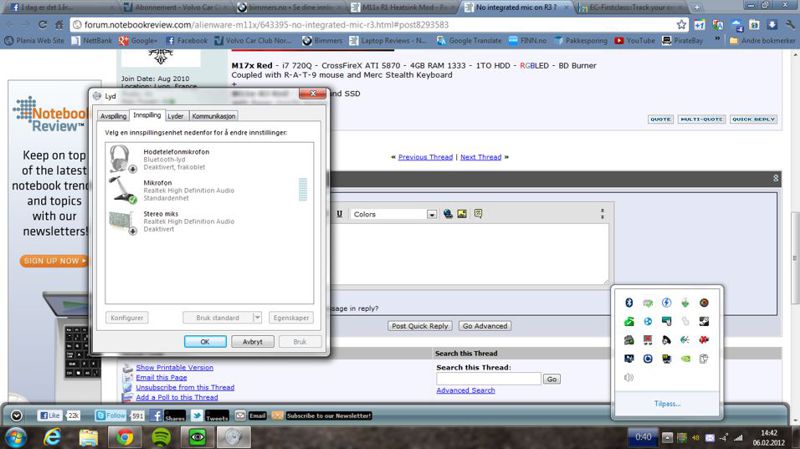Confirm Lyd dialog with OK
The image size is (800, 449).
(205, 341)
